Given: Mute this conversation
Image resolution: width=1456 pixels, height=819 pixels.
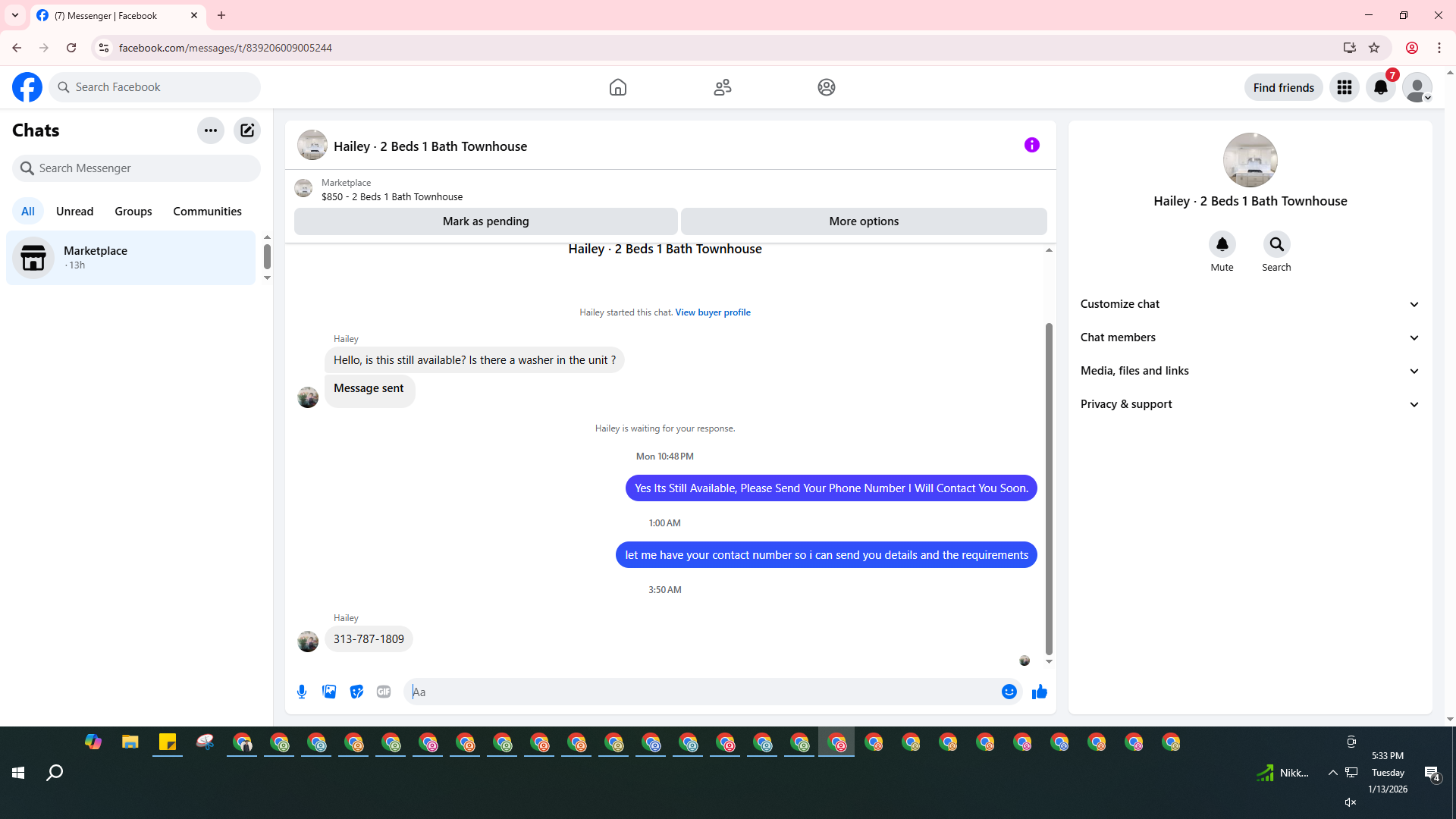Looking at the screenshot, I should 1222,244.
